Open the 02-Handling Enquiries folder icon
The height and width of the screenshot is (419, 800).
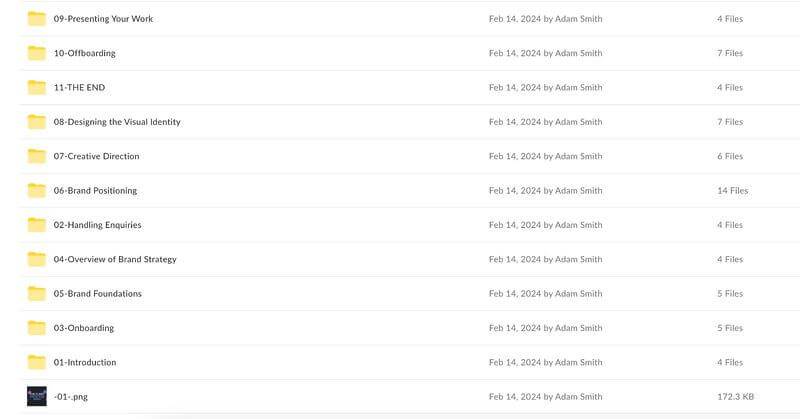pyautogui.click(x=36, y=225)
